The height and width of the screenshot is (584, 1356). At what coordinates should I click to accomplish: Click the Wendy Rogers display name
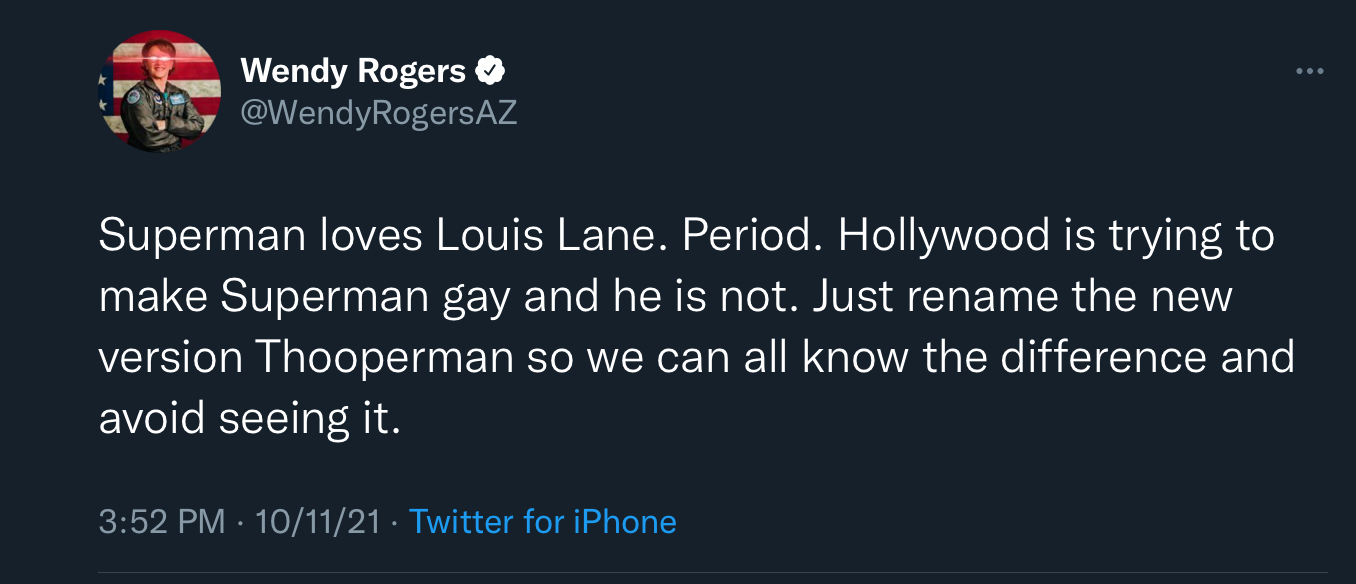353,71
